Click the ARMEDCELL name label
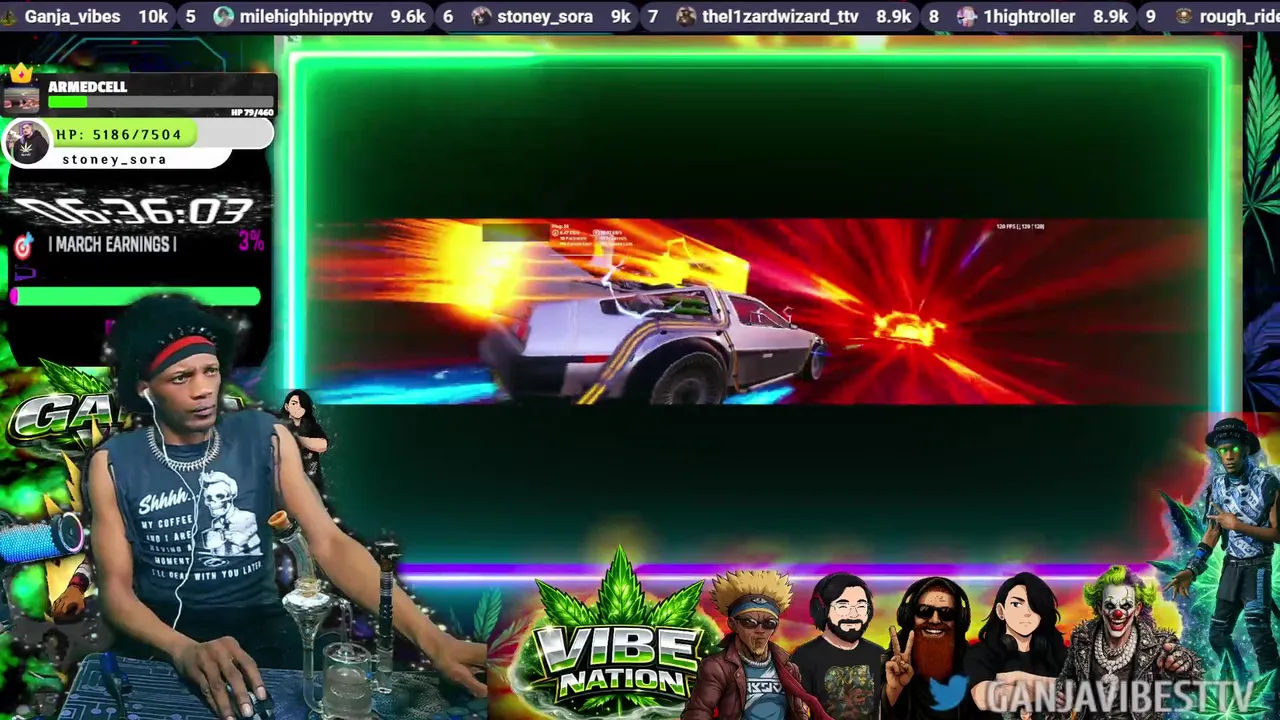Image resolution: width=1280 pixels, height=720 pixels. click(87, 87)
